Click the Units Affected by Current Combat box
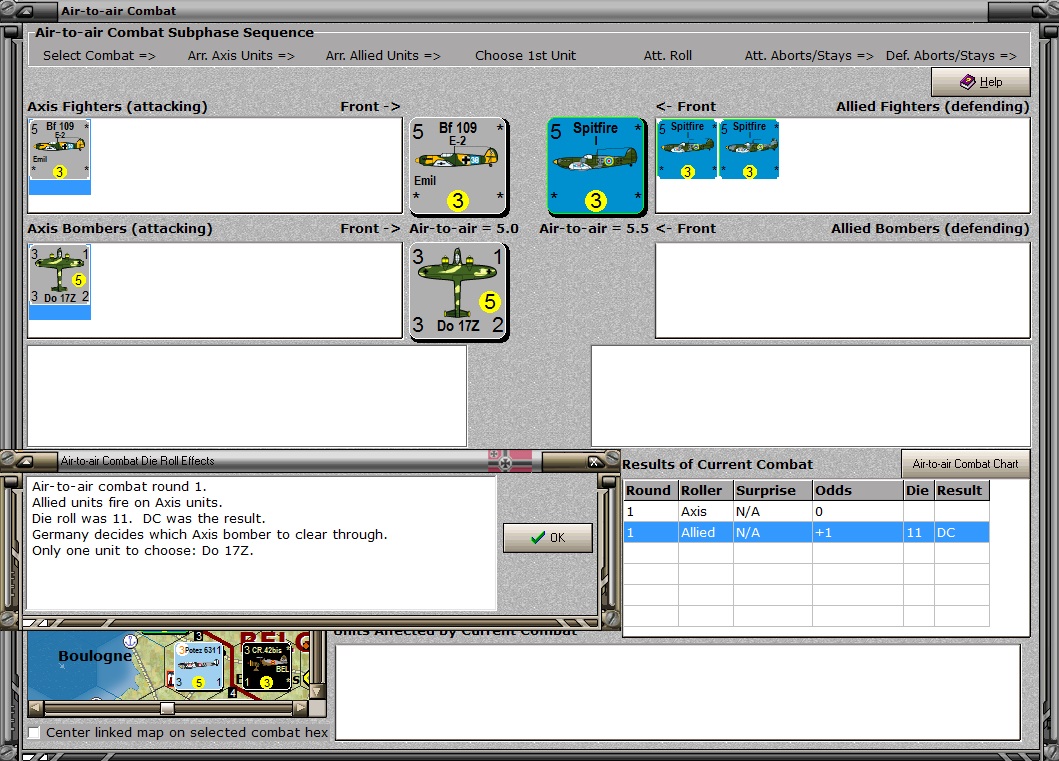The image size is (1059, 761). point(678,692)
